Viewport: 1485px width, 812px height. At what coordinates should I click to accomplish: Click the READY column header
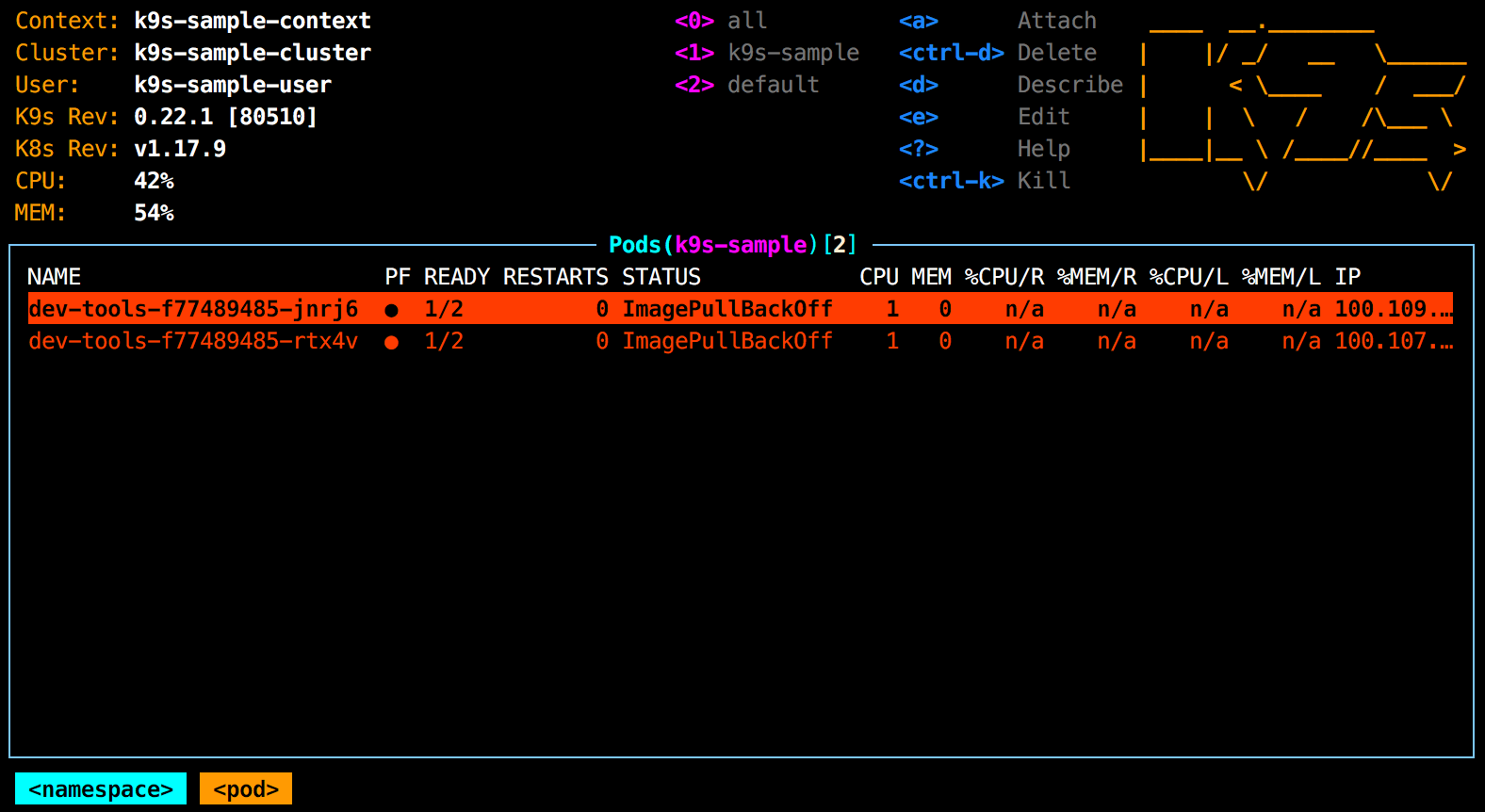click(457, 277)
